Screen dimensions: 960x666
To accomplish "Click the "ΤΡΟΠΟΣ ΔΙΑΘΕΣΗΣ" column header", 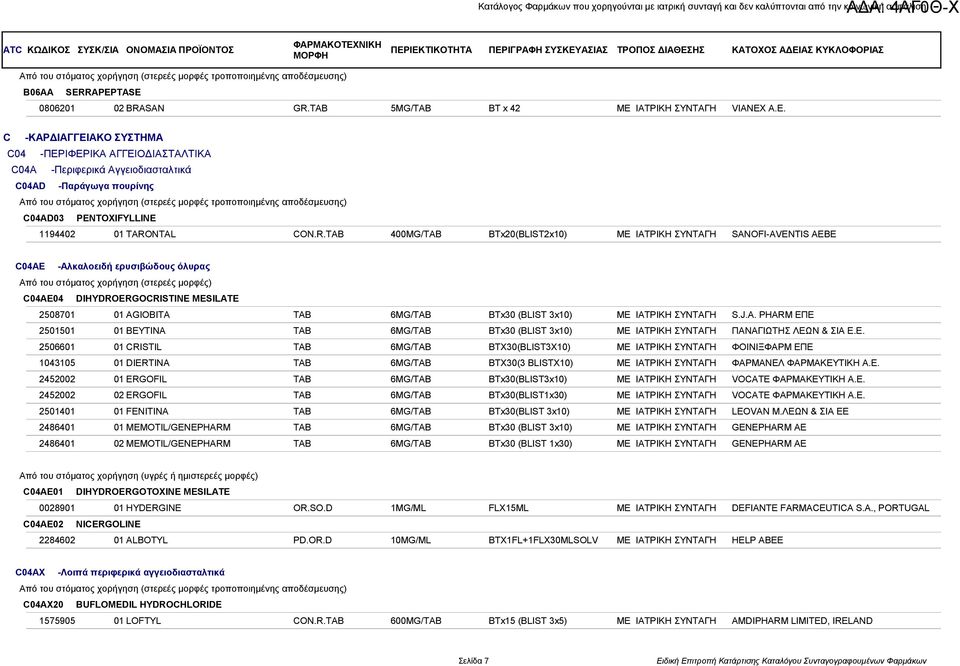I will [661, 50].
